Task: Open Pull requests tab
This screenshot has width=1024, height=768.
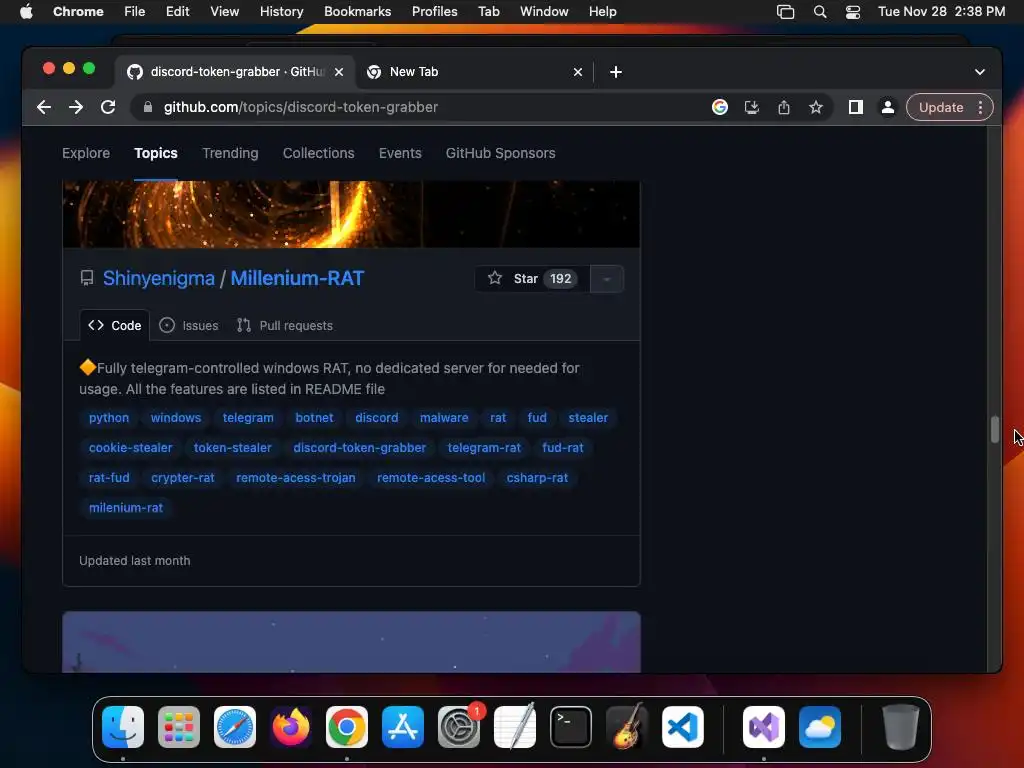Action: coord(285,325)
